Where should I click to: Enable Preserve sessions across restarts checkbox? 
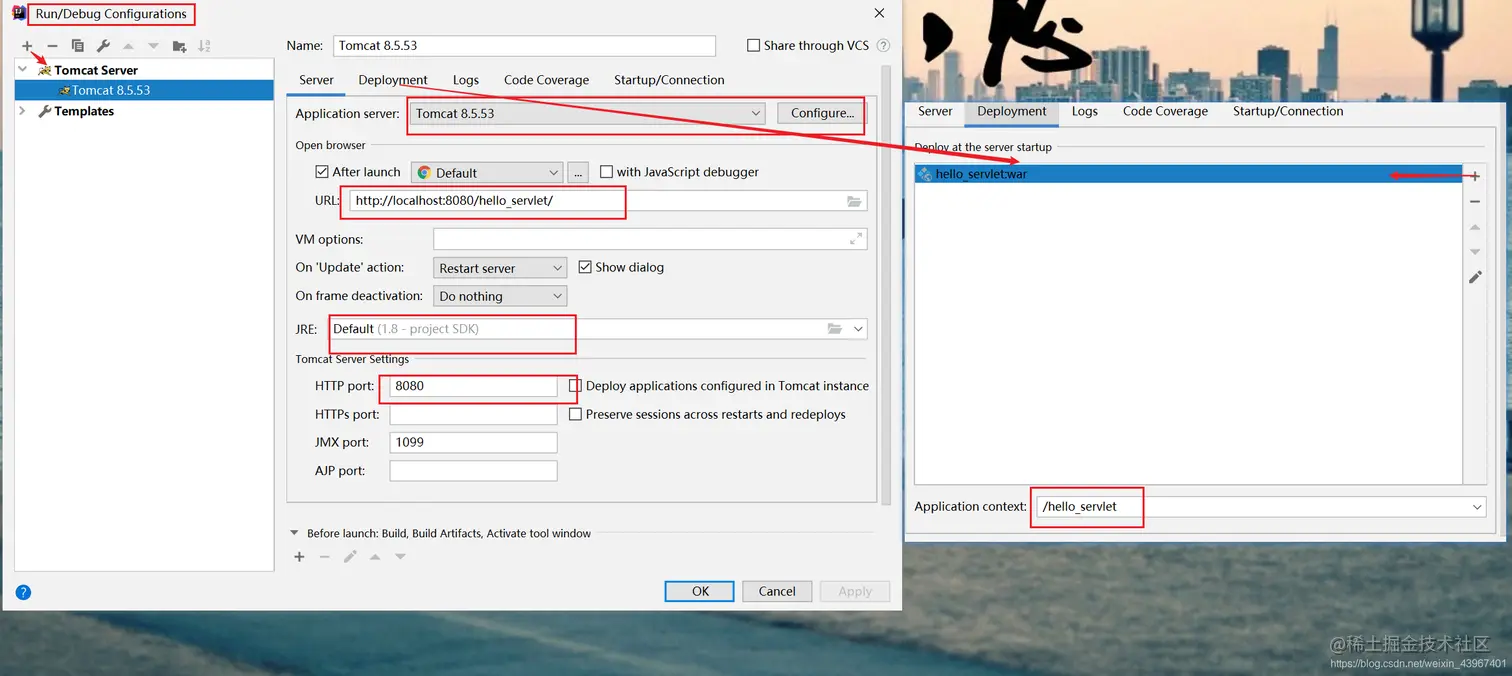click(x=575, y=414)
